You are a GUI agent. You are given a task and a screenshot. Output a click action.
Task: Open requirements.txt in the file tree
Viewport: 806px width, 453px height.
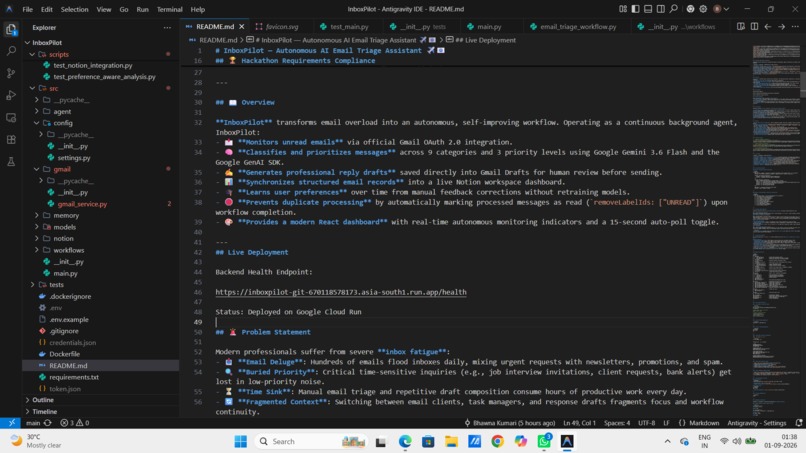point(74,377)
